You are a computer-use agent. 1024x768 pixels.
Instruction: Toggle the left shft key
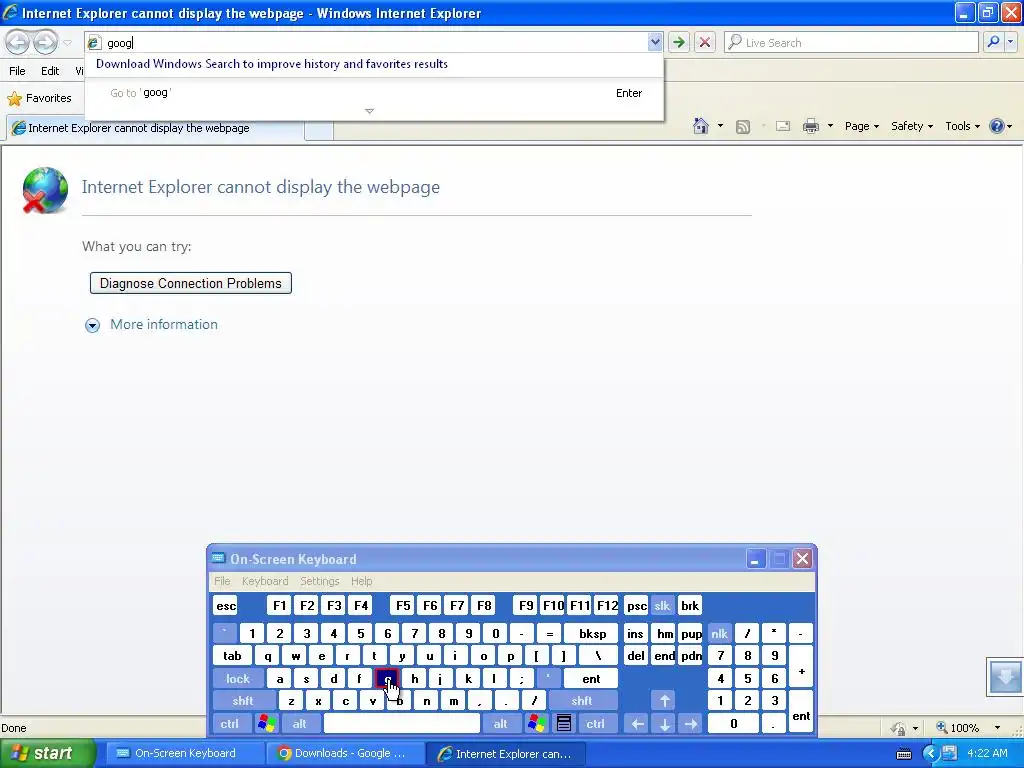(242, 701)
